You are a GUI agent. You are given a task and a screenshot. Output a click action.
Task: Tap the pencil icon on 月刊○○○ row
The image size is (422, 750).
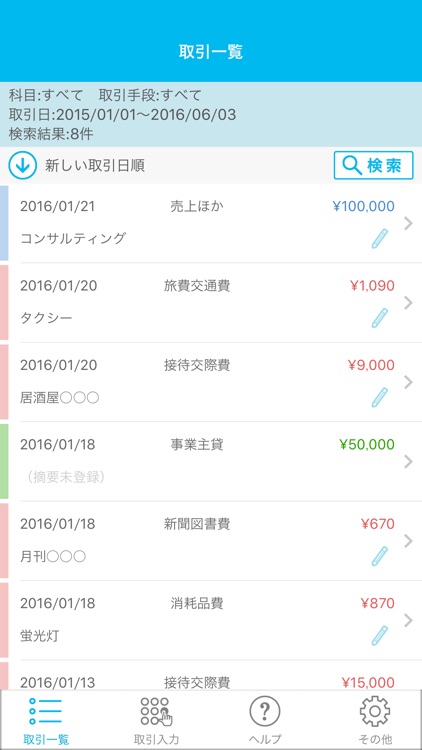click(380, 556)
